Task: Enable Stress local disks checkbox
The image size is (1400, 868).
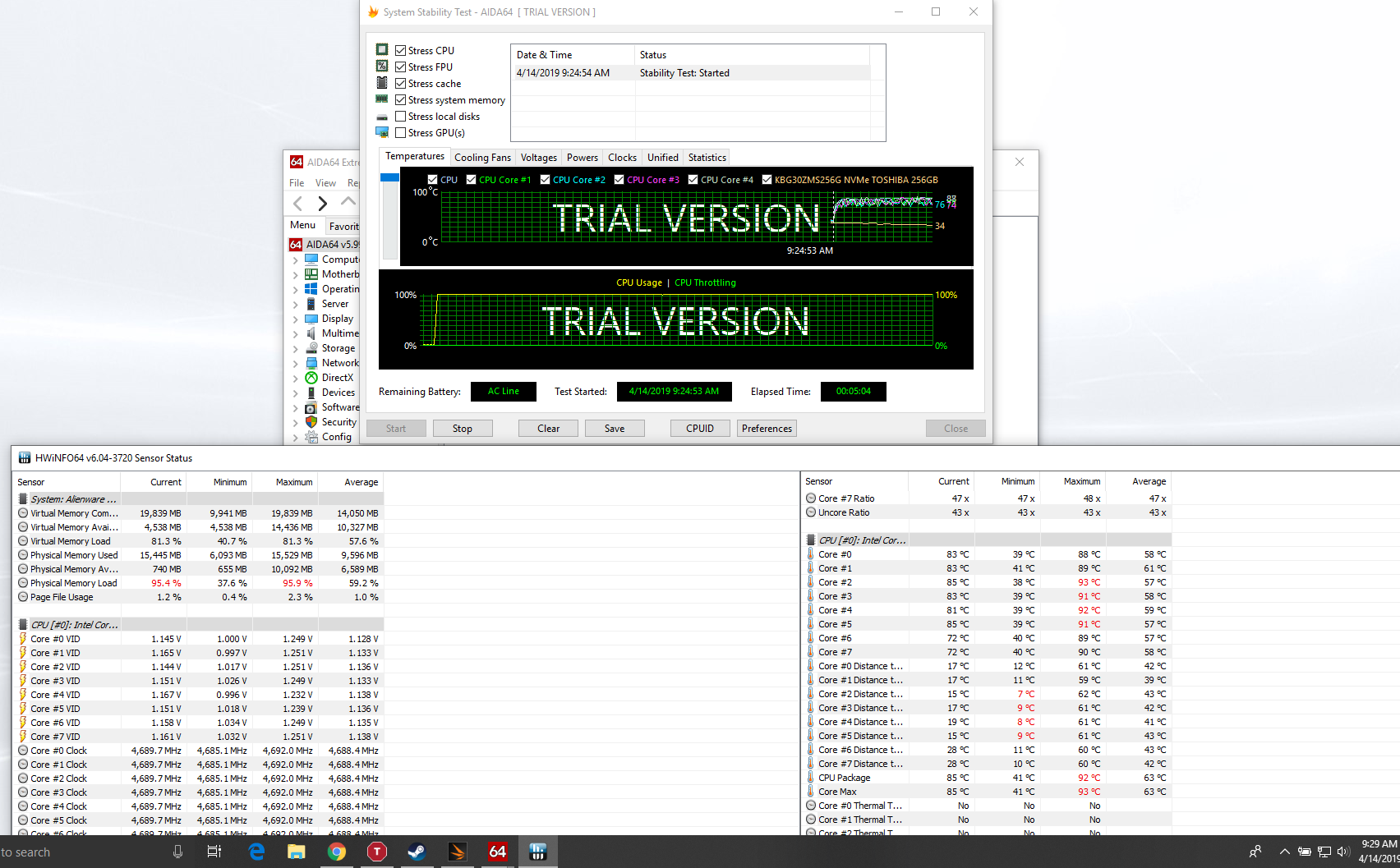Action: click(x=401, y=117)
